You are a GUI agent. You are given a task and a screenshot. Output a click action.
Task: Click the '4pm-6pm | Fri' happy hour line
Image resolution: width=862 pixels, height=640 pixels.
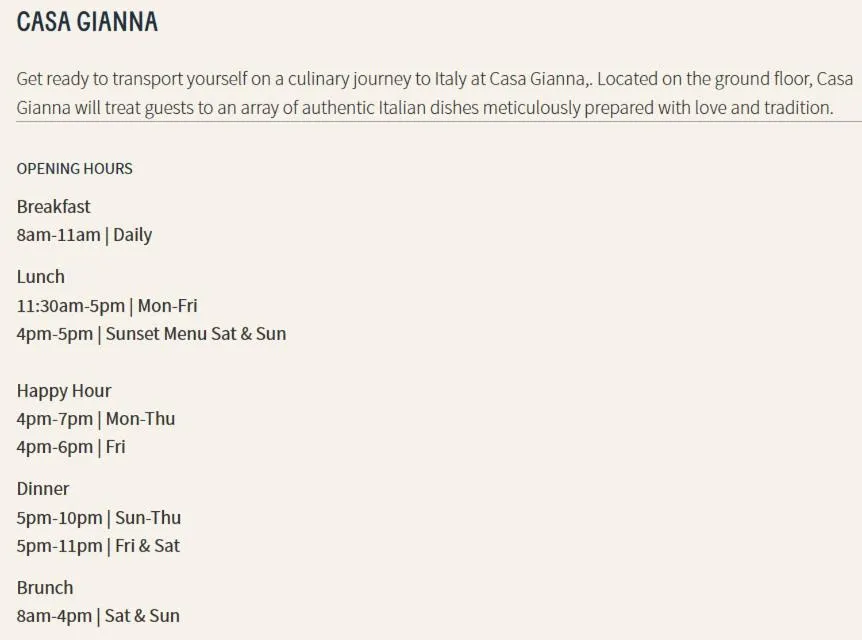[70, 446]
